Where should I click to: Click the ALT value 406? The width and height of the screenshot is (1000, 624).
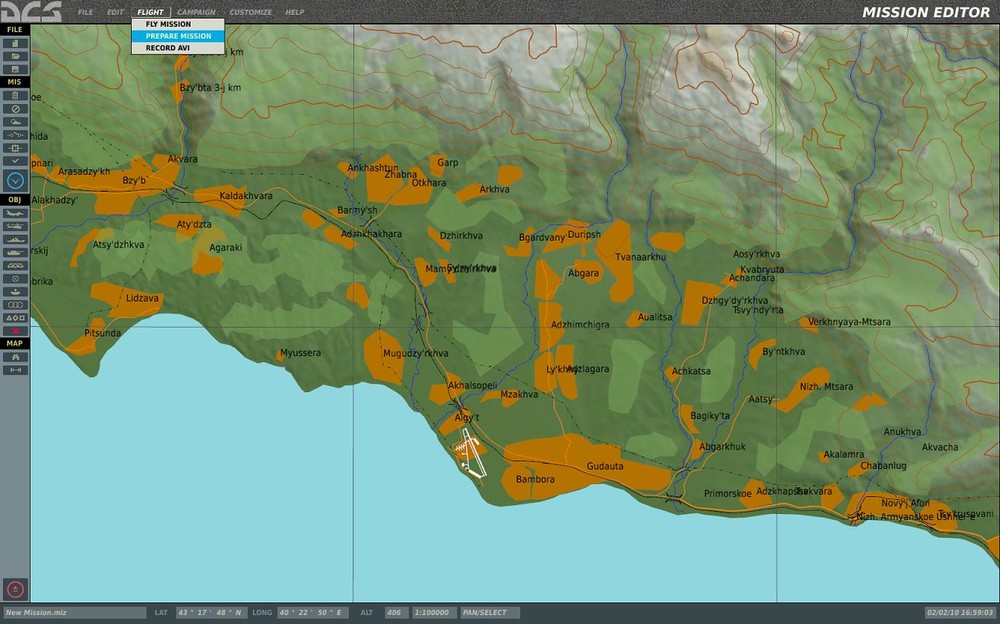pyautogui.click(x=396, y=613)
